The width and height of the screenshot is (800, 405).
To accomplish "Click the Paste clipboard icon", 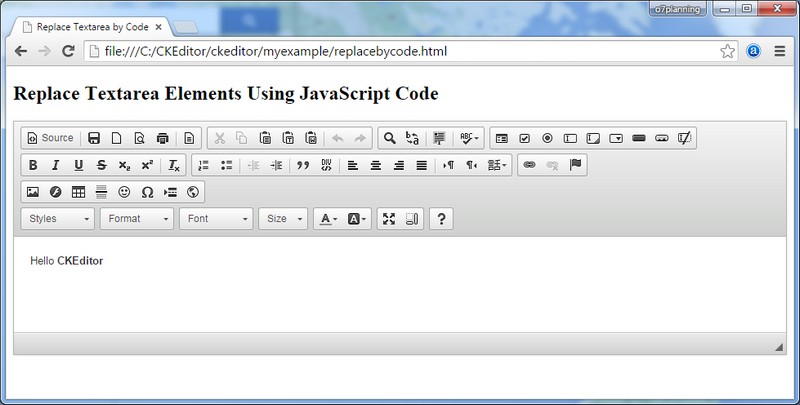I will [x=265, y=138].
